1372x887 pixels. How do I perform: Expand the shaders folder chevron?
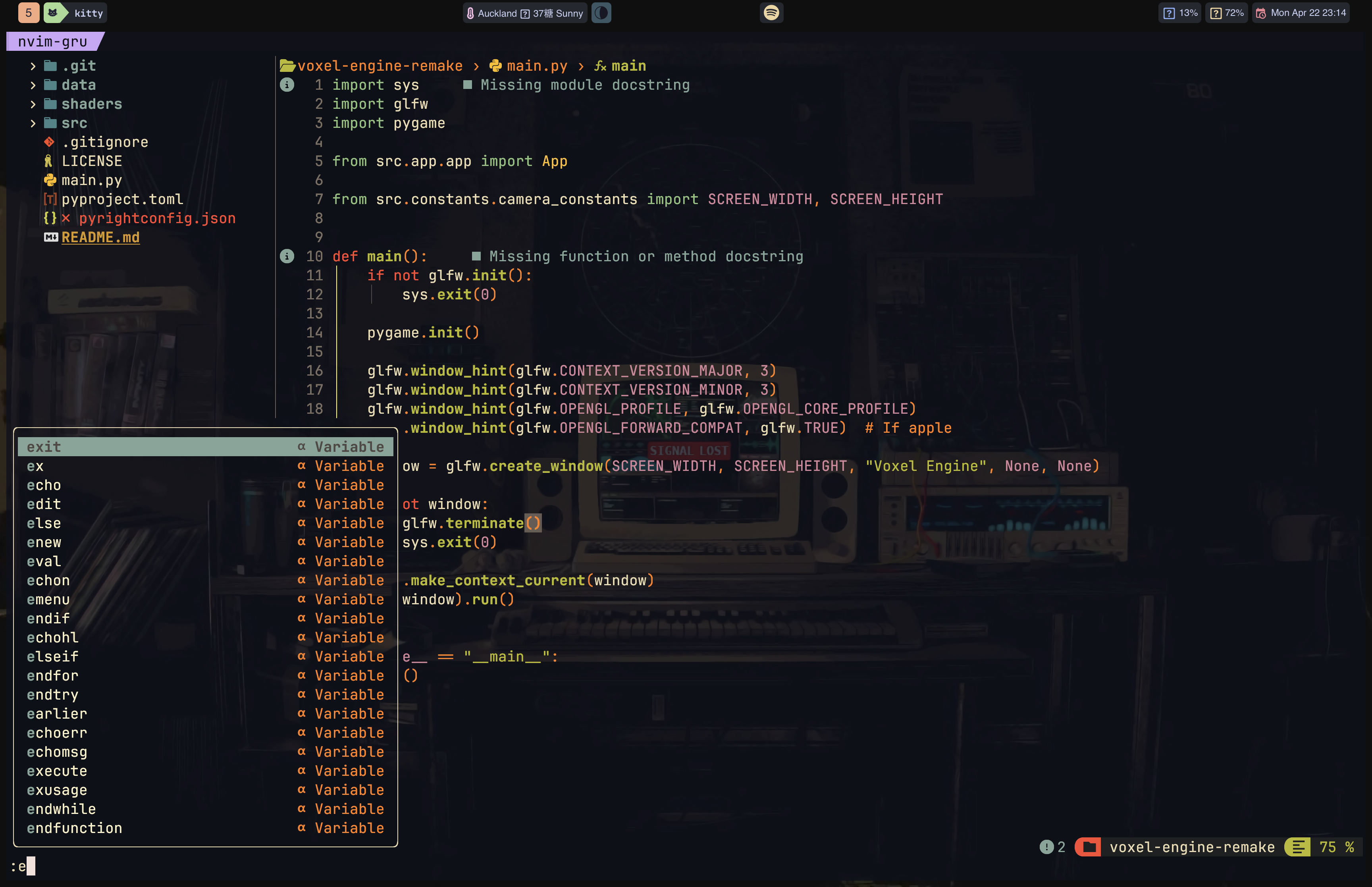coord(33,104)
